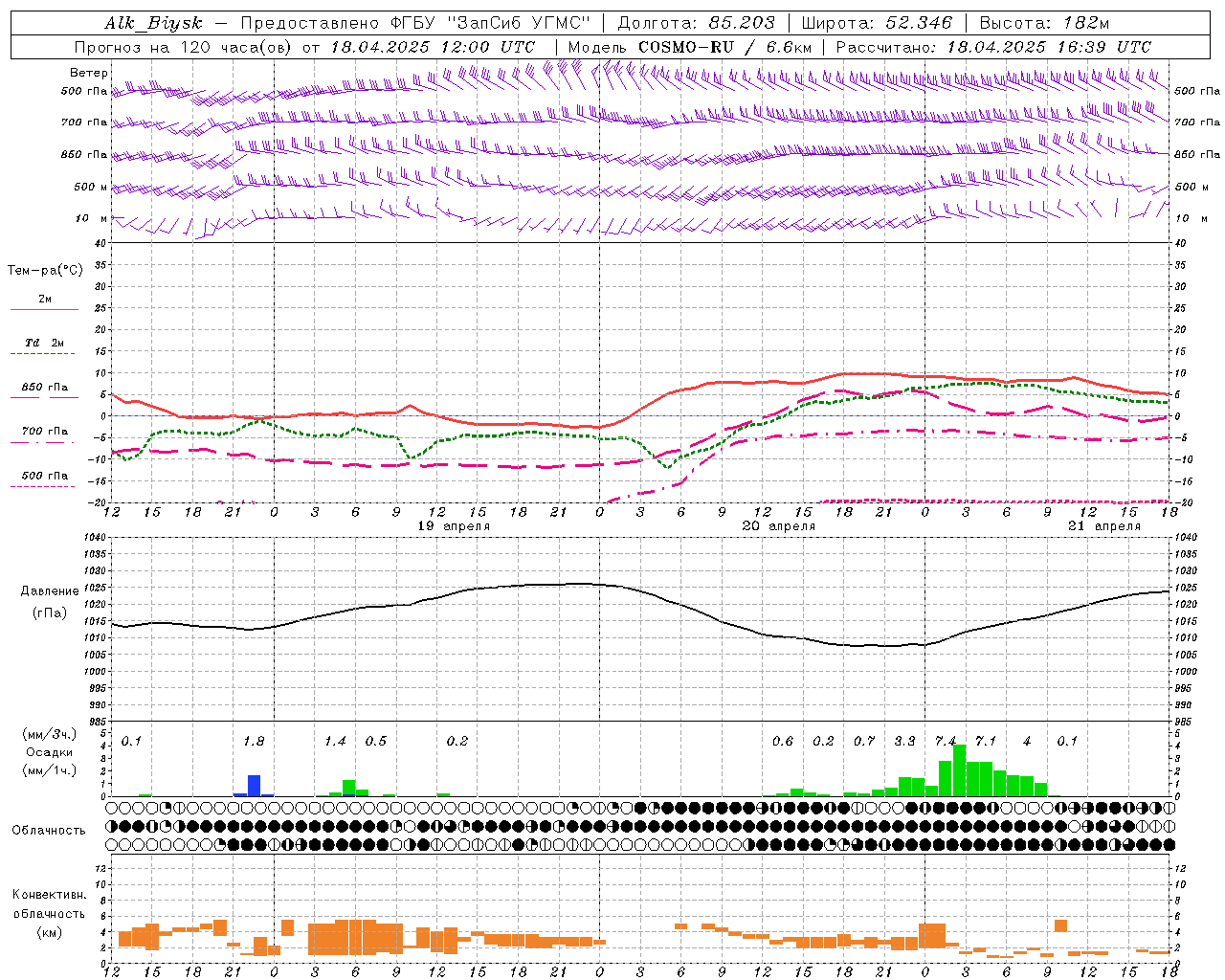The width and height of the screenshot is (1225, 980).
Task: Select the forecast start time 18.04.2025 12:00 UTC
Action: (433, 47)
